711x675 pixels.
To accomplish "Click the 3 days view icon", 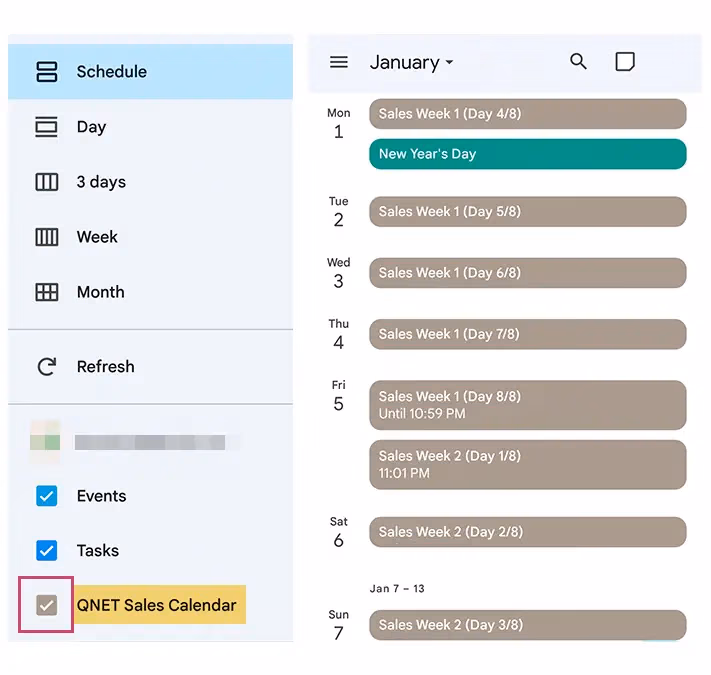I will [47, 182].
